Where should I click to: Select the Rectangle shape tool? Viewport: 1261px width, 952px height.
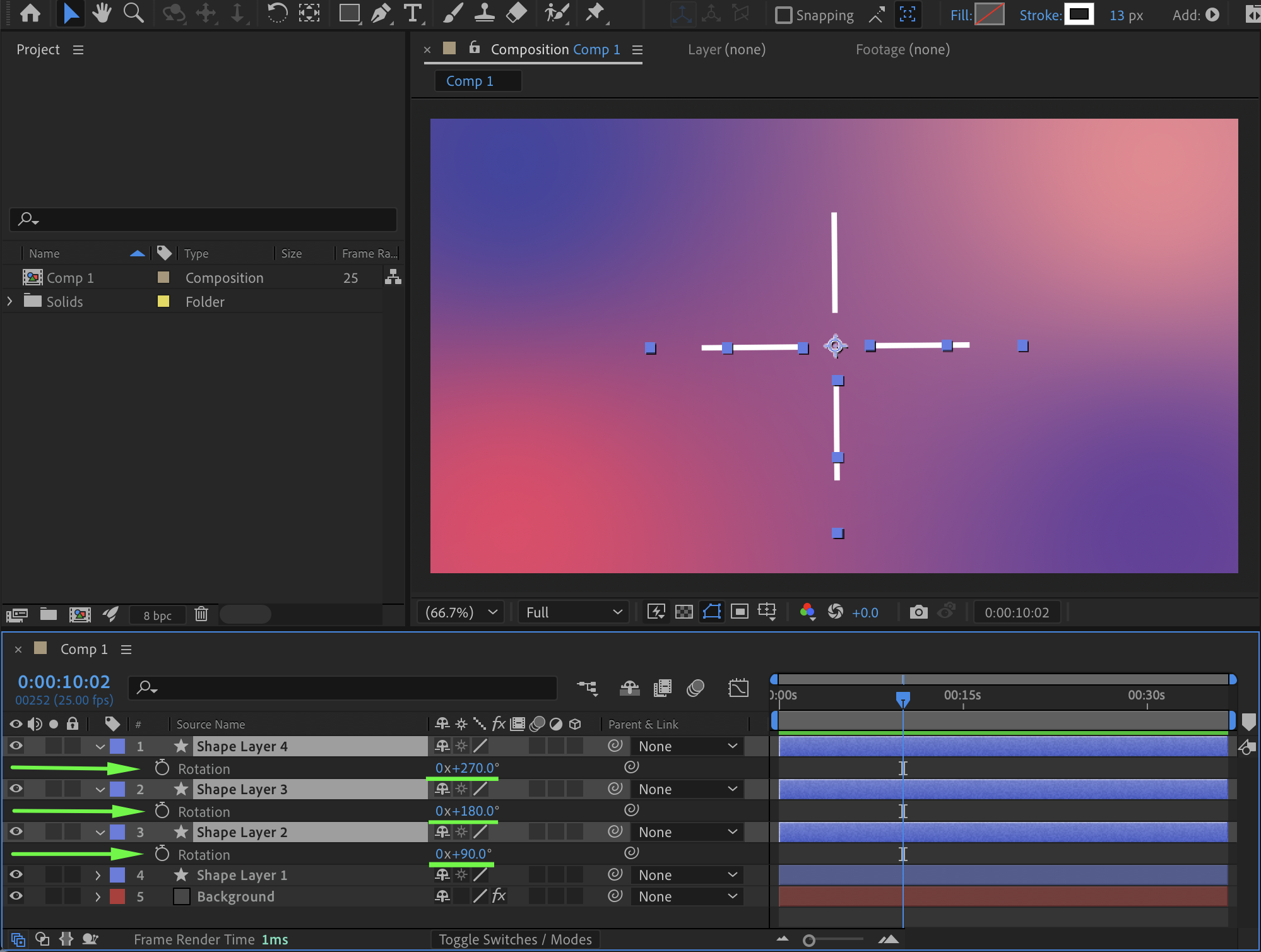pyautogui.click(x=349, y=13)
